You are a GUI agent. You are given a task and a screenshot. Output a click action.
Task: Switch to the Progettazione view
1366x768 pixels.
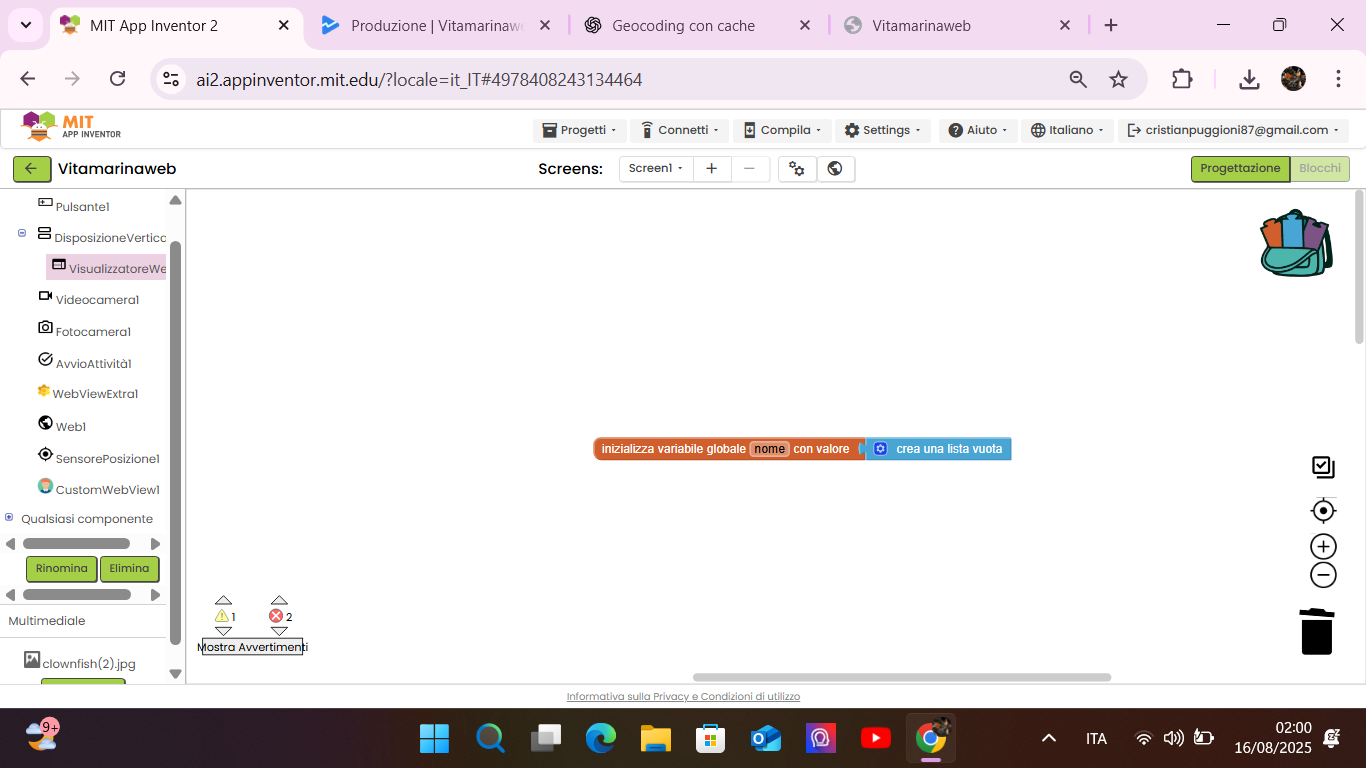(1240, 169)
